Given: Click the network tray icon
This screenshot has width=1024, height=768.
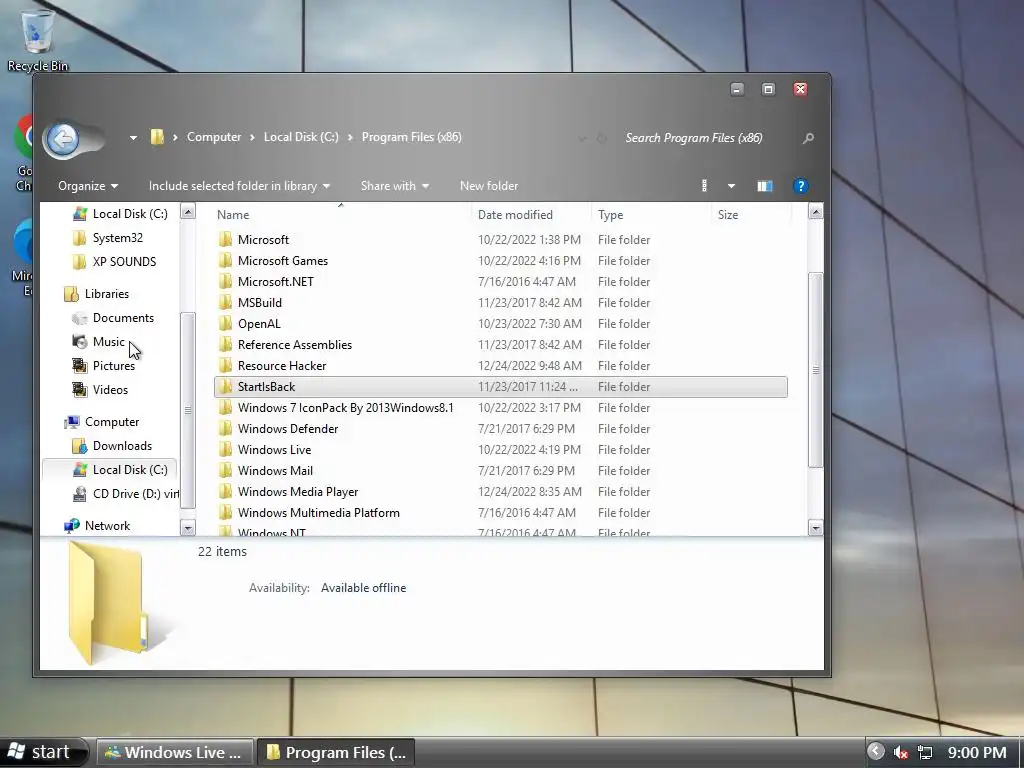Looking at the screenshot, I should (925, 753).
